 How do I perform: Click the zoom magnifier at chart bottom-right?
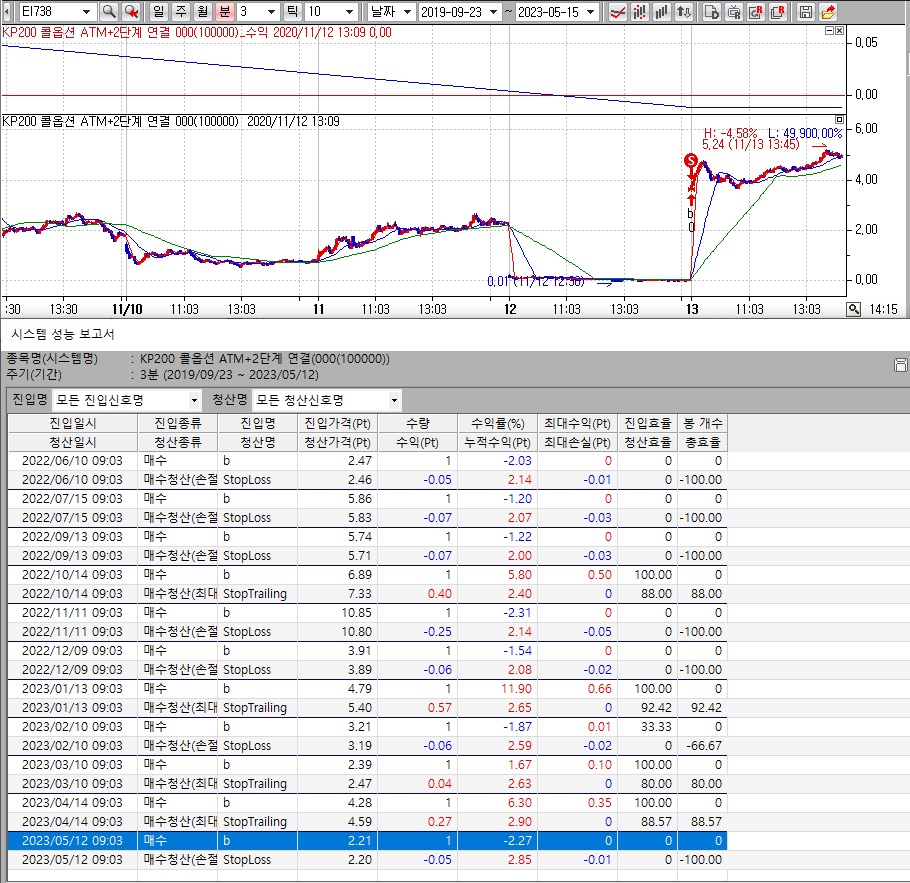coord(853,309)
